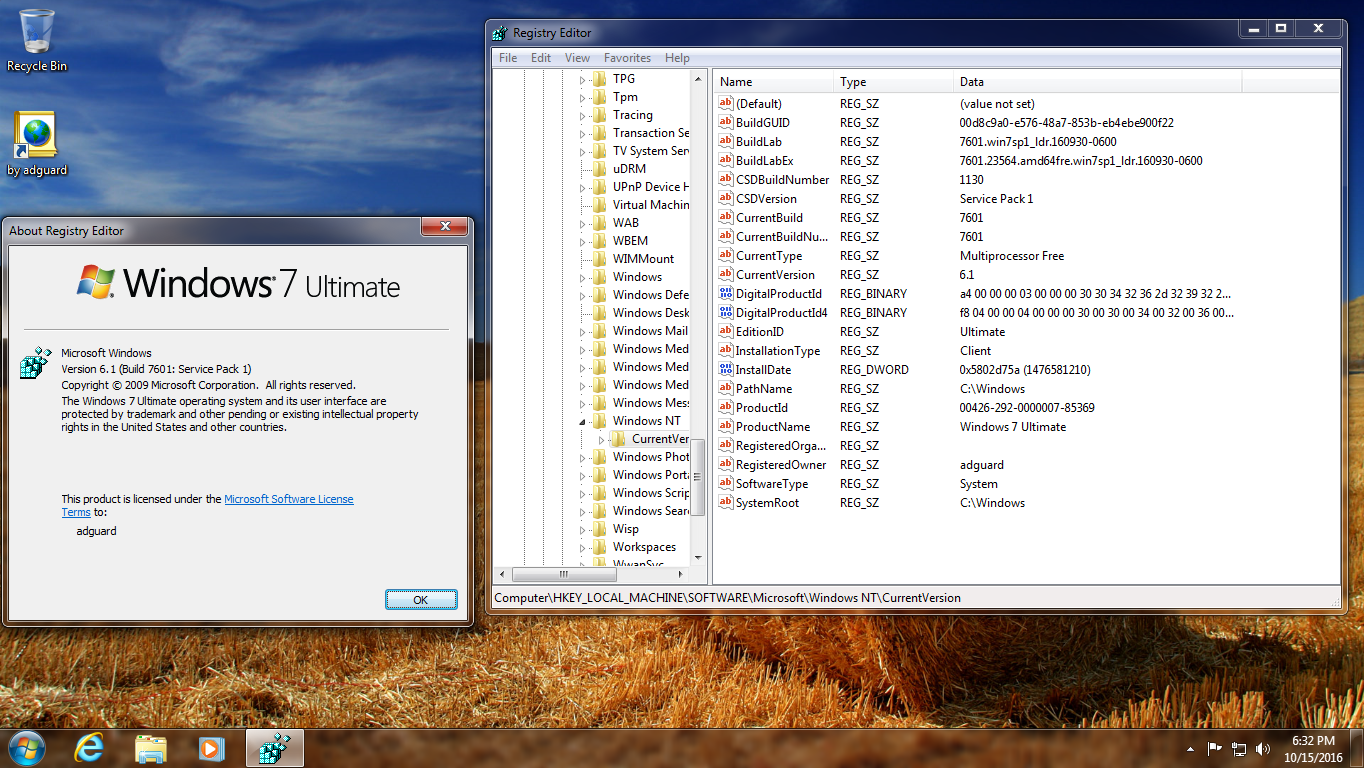Click the Wisp folder icon in the tree
This screenshot has width=1364, height=768.
(x=599, y=529)
